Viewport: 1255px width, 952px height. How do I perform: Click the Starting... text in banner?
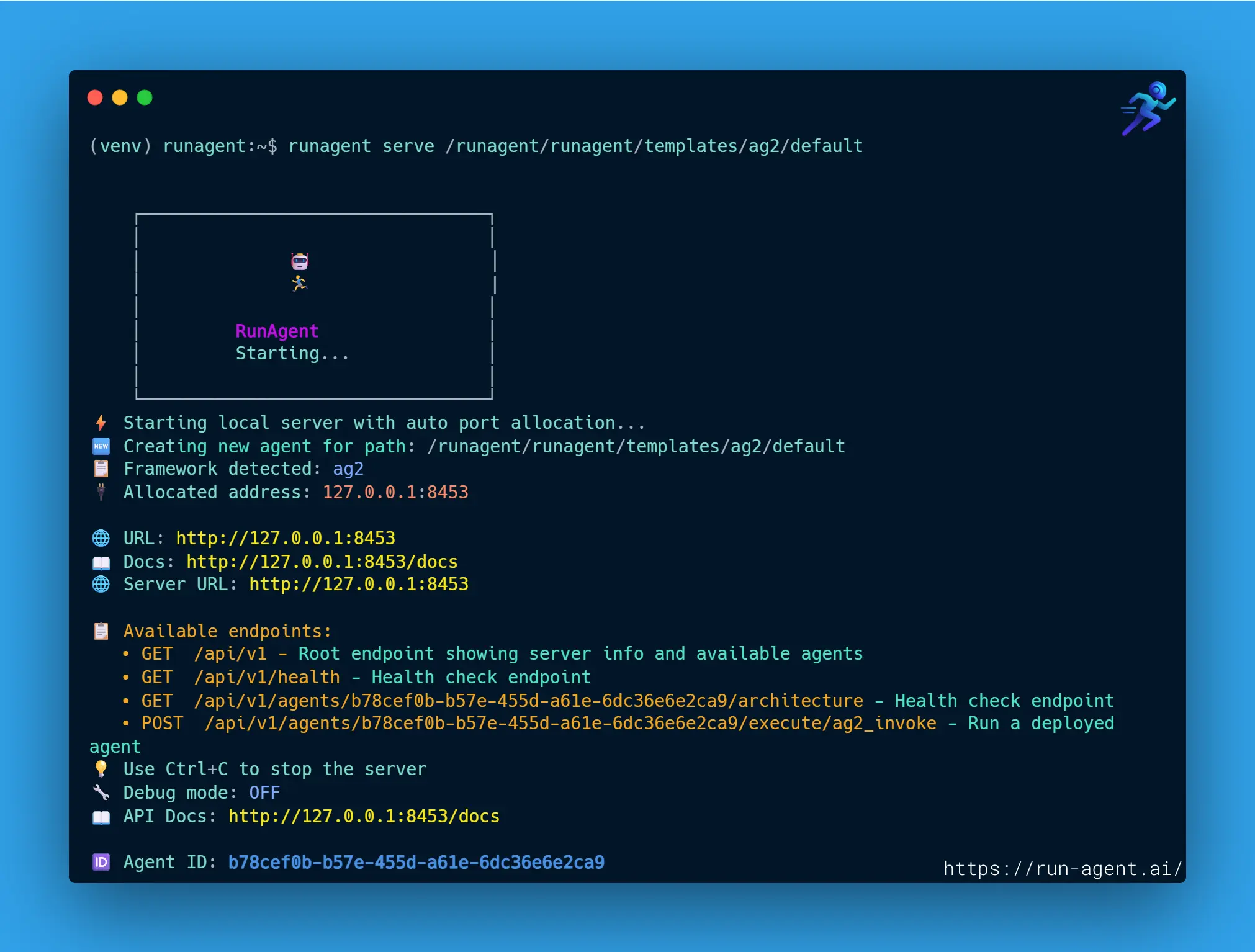coord(292,353)
